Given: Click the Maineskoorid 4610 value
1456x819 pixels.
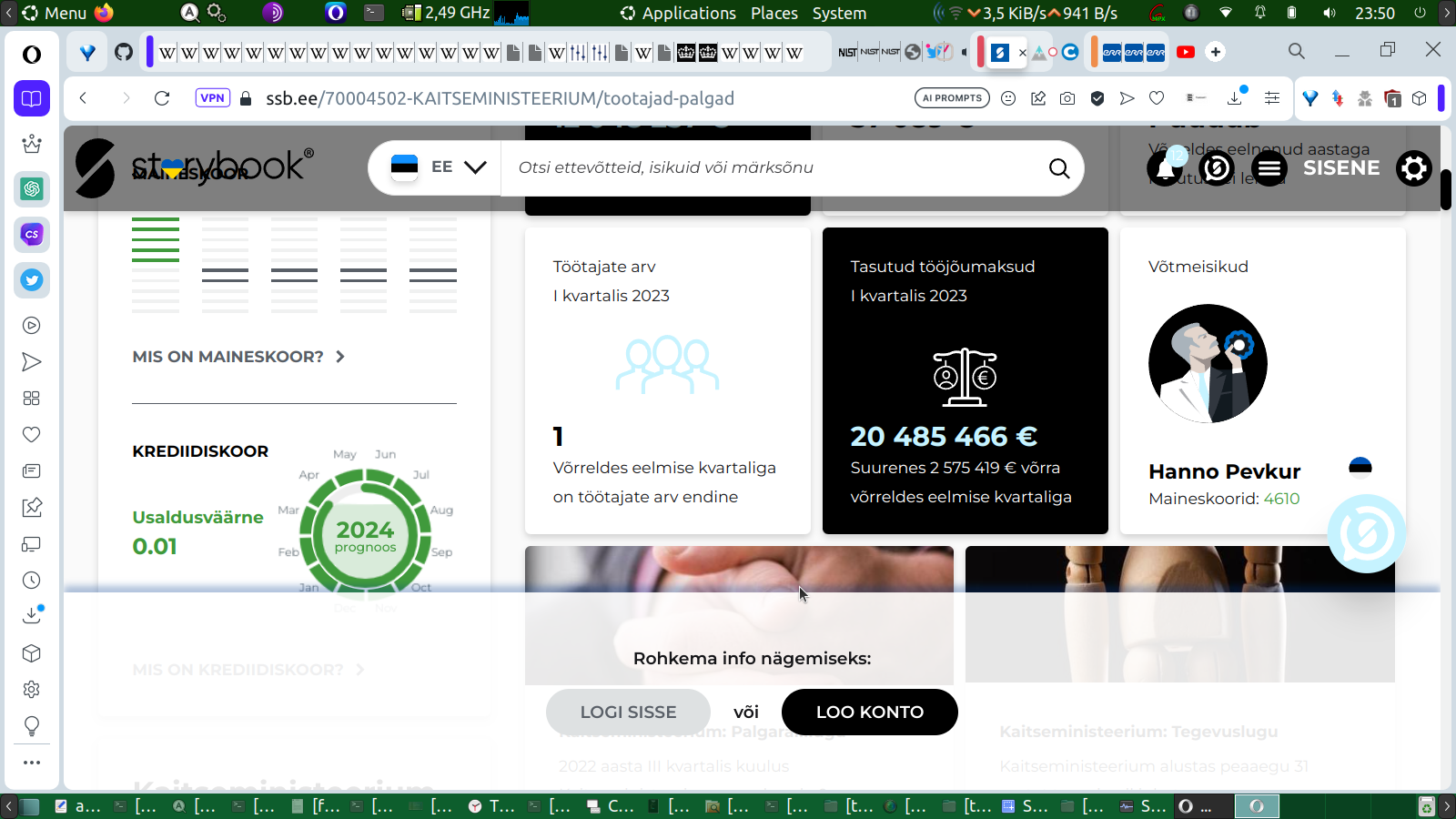Looking at the screenshot, I should 1281,499.
